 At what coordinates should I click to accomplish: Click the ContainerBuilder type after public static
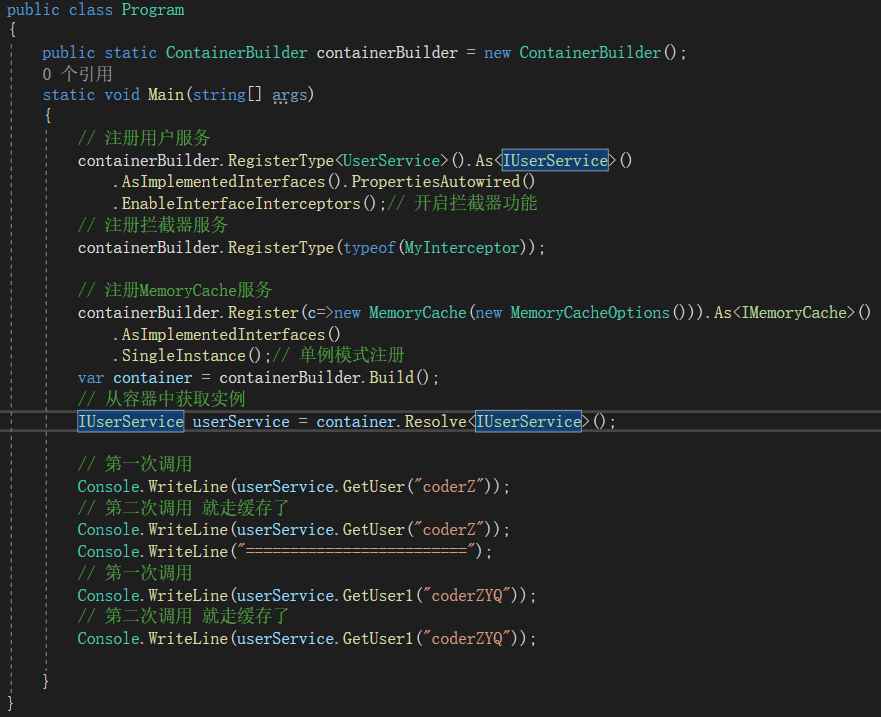tap(236, 52)
